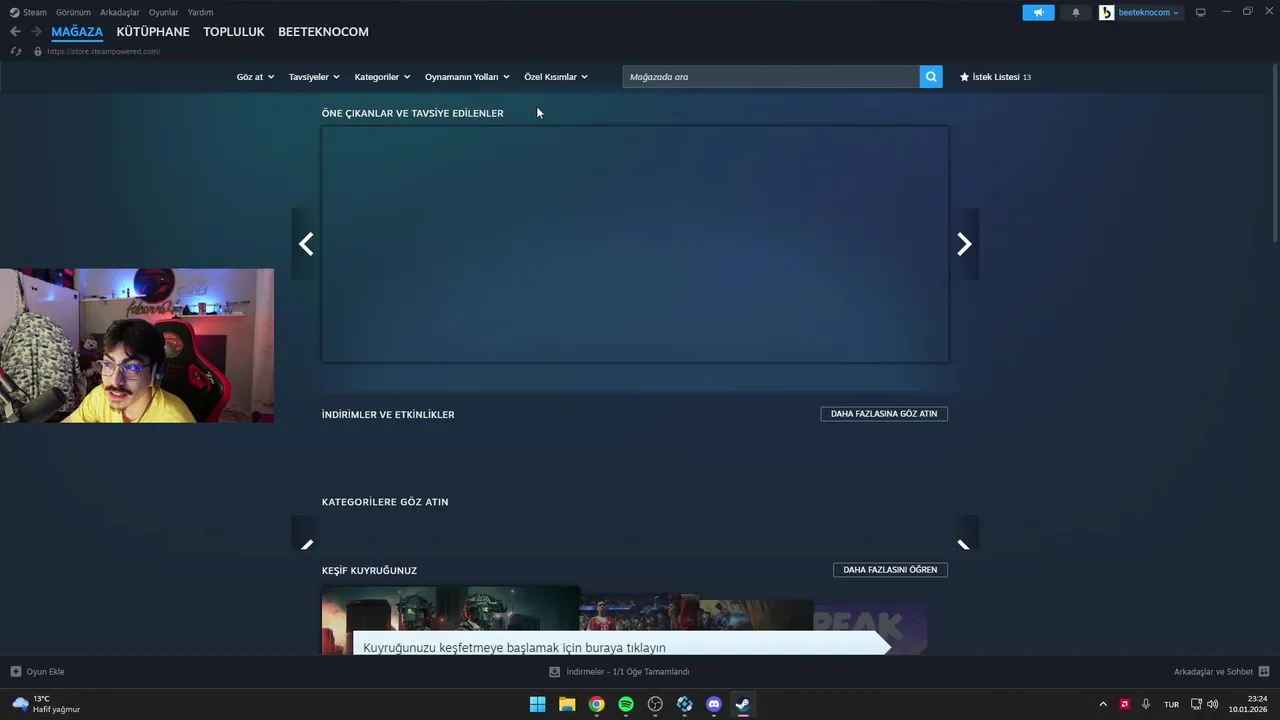Open File Explorer from taskbar

coord(567,704)
